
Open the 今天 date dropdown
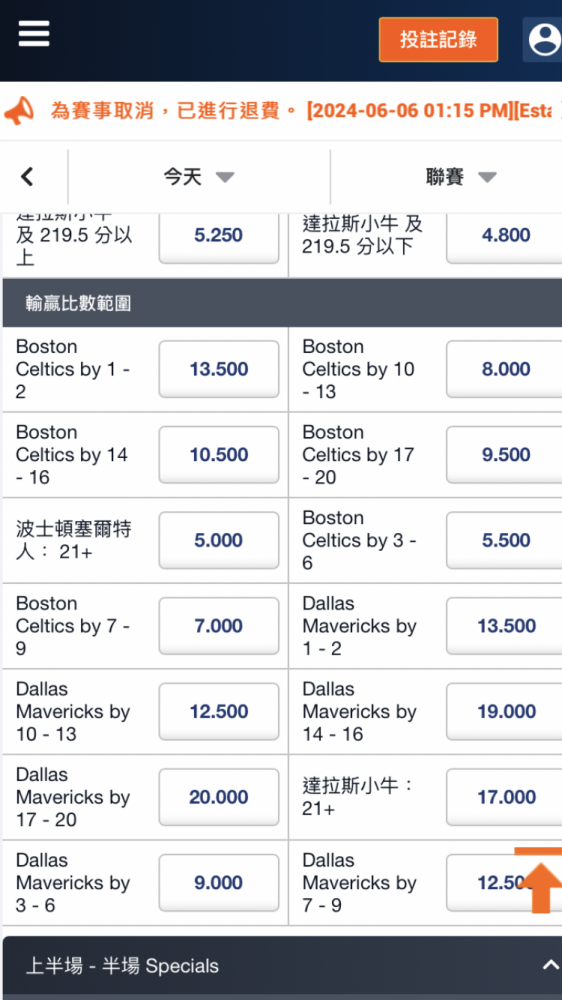click(199, 177)
